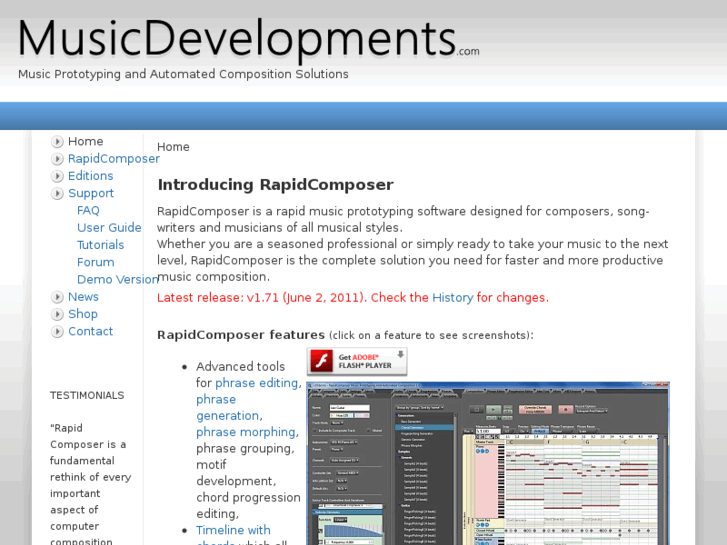Click the arrow bullet icon beside Home
The height and width of the screenshot is (545, 727).
57,142
